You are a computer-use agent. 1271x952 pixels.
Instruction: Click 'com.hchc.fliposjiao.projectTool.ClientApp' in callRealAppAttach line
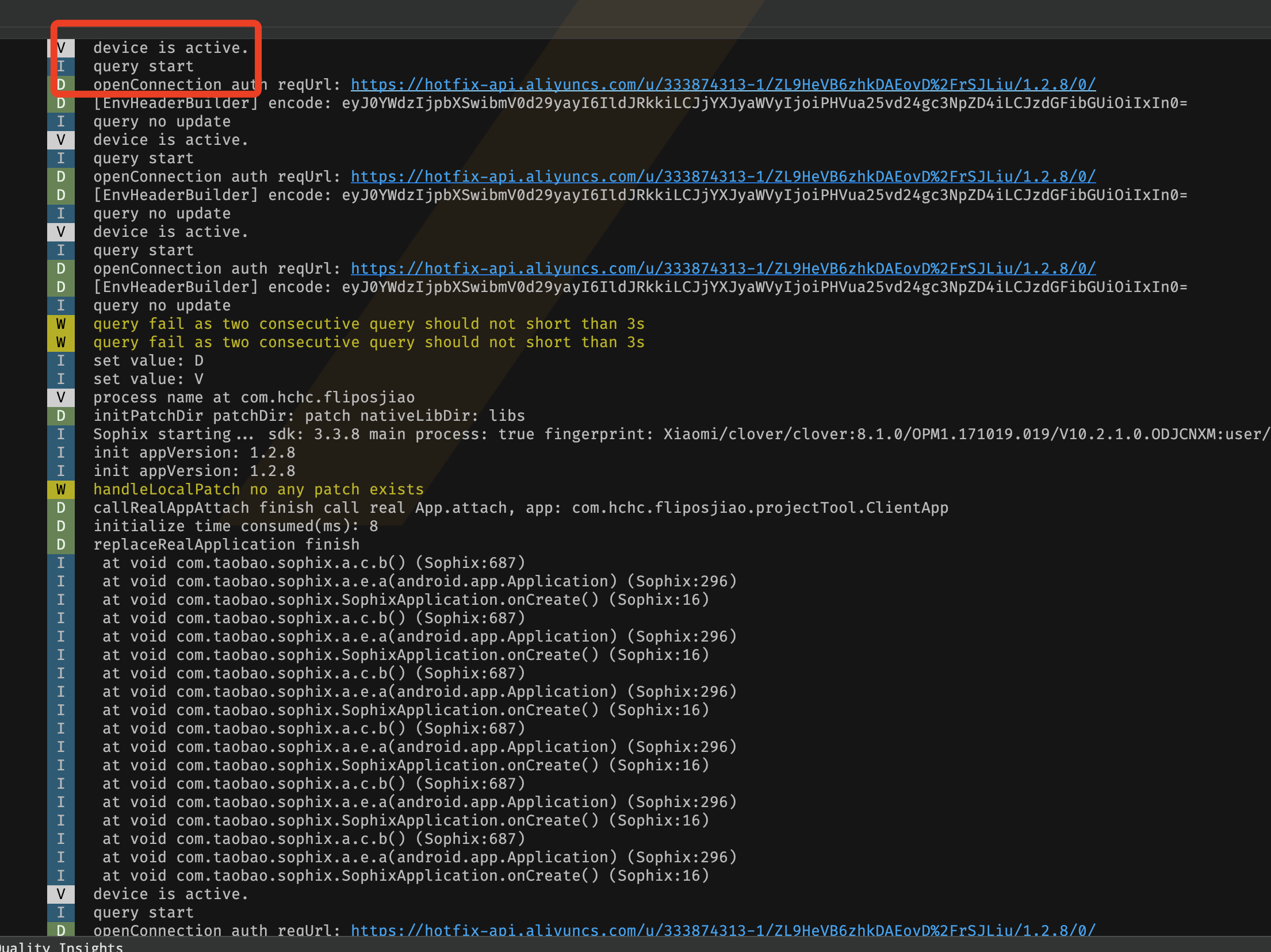(x=759, y=508)
